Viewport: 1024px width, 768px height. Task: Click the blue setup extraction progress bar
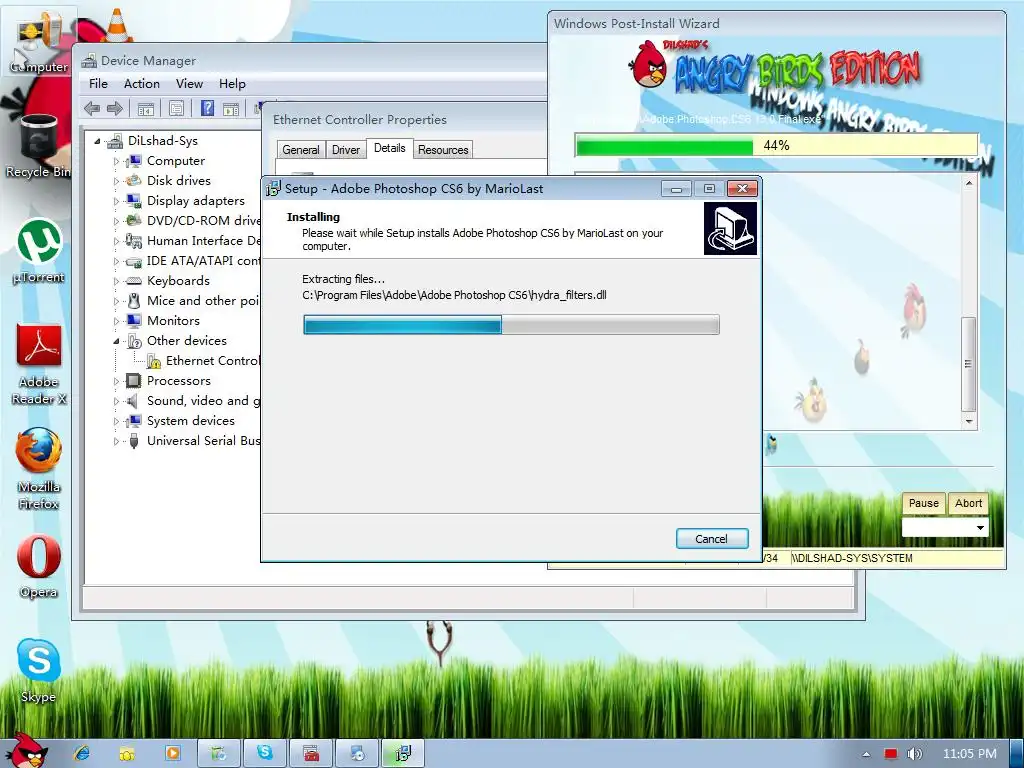pyautogui.click(x=511, y=325)
